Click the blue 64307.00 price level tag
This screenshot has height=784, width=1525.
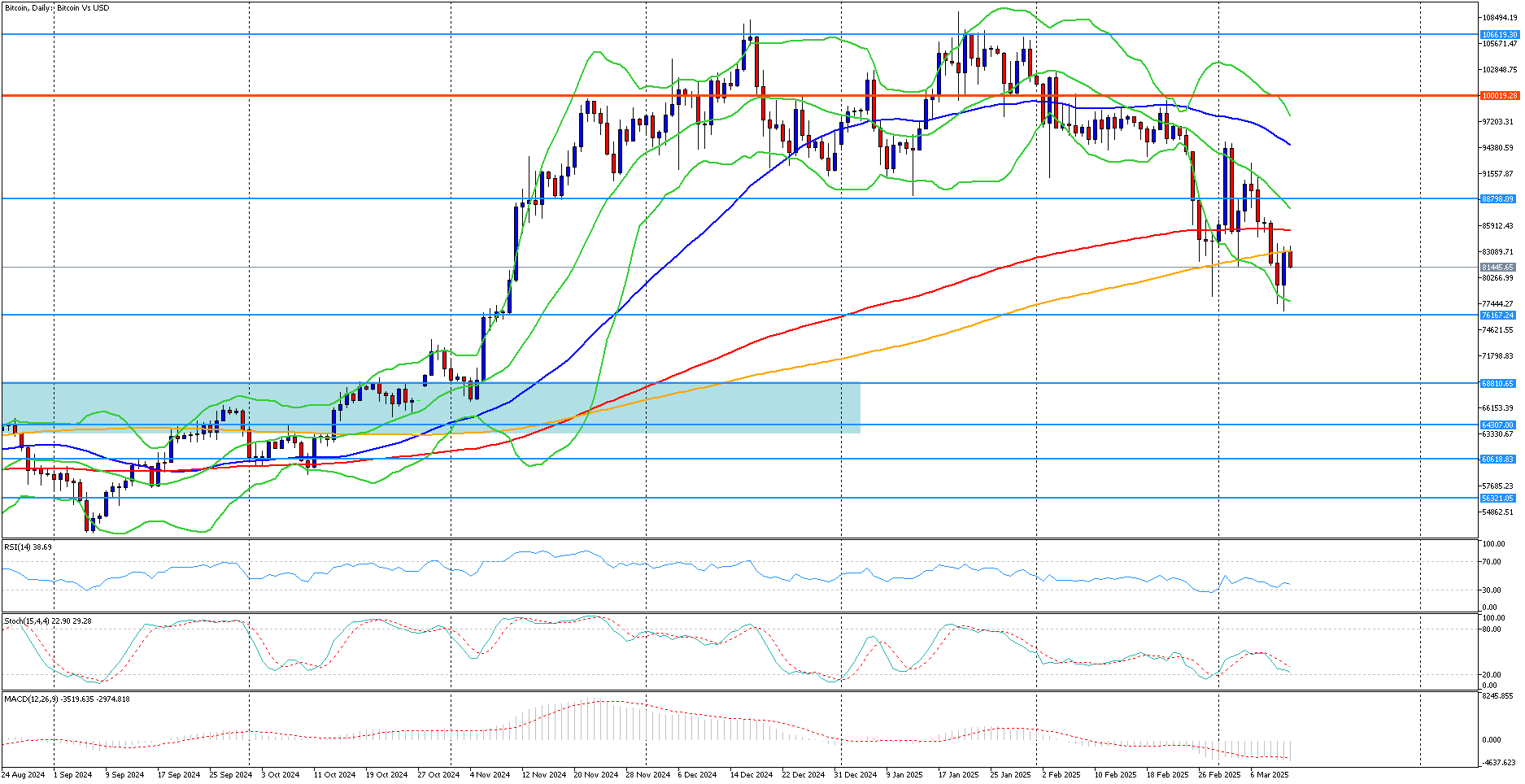(x=1498, y=425)
